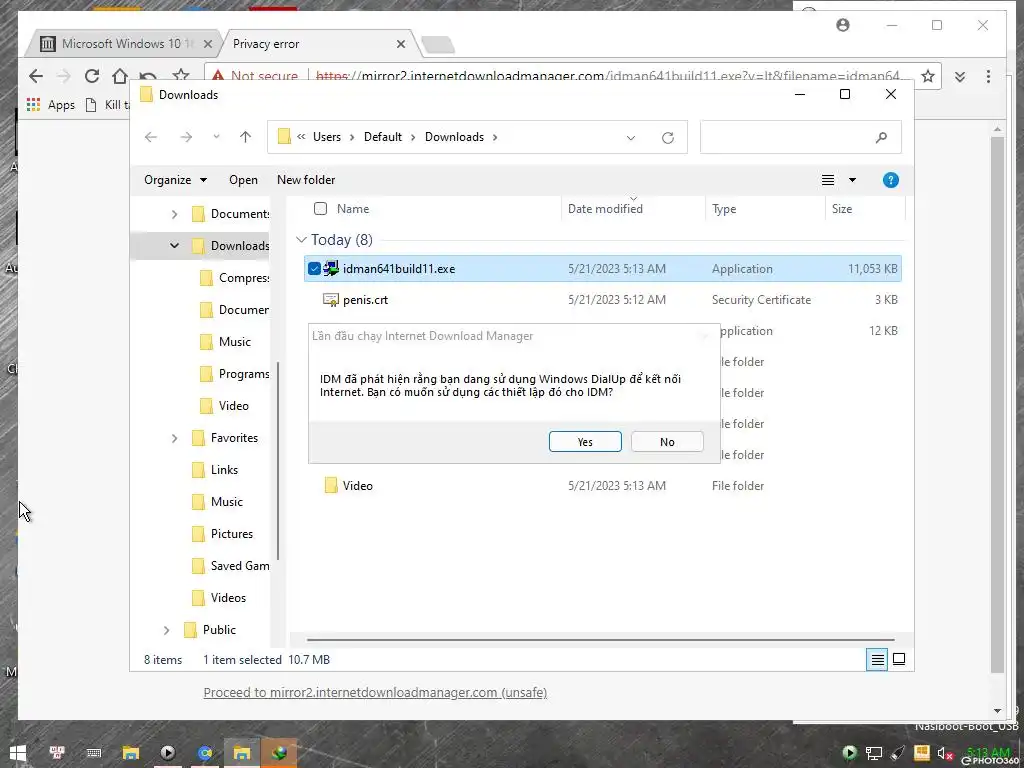Open the Video subfolder in the tree

pos(233,406)
